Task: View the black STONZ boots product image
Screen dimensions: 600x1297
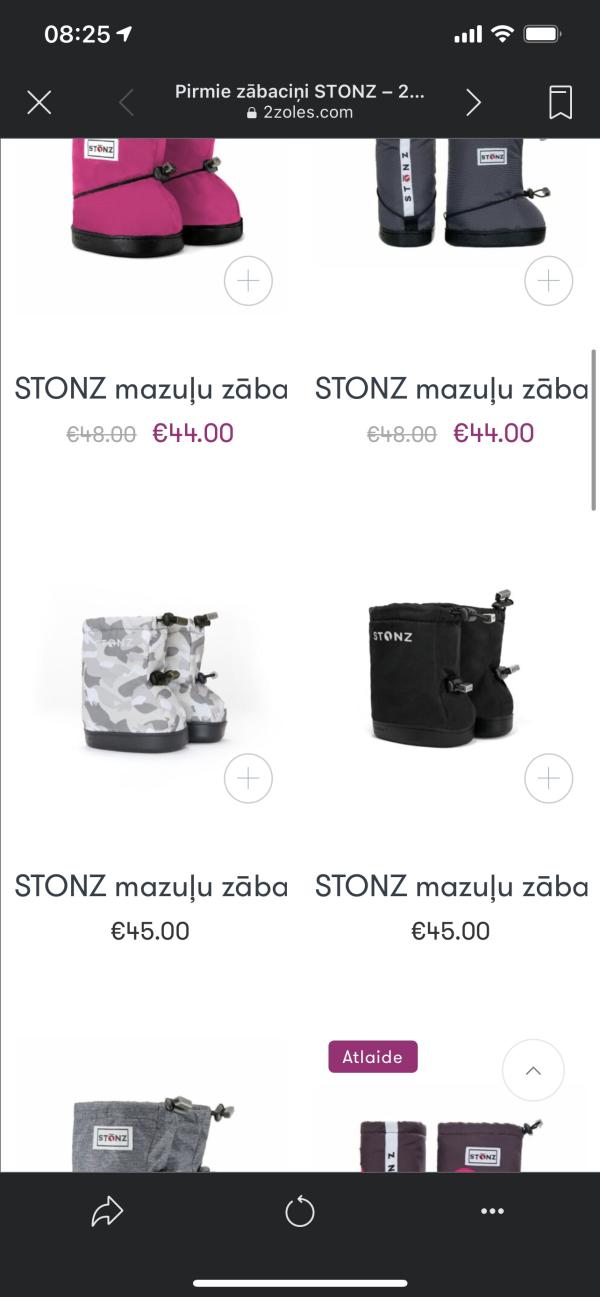Action: point(449,670)
